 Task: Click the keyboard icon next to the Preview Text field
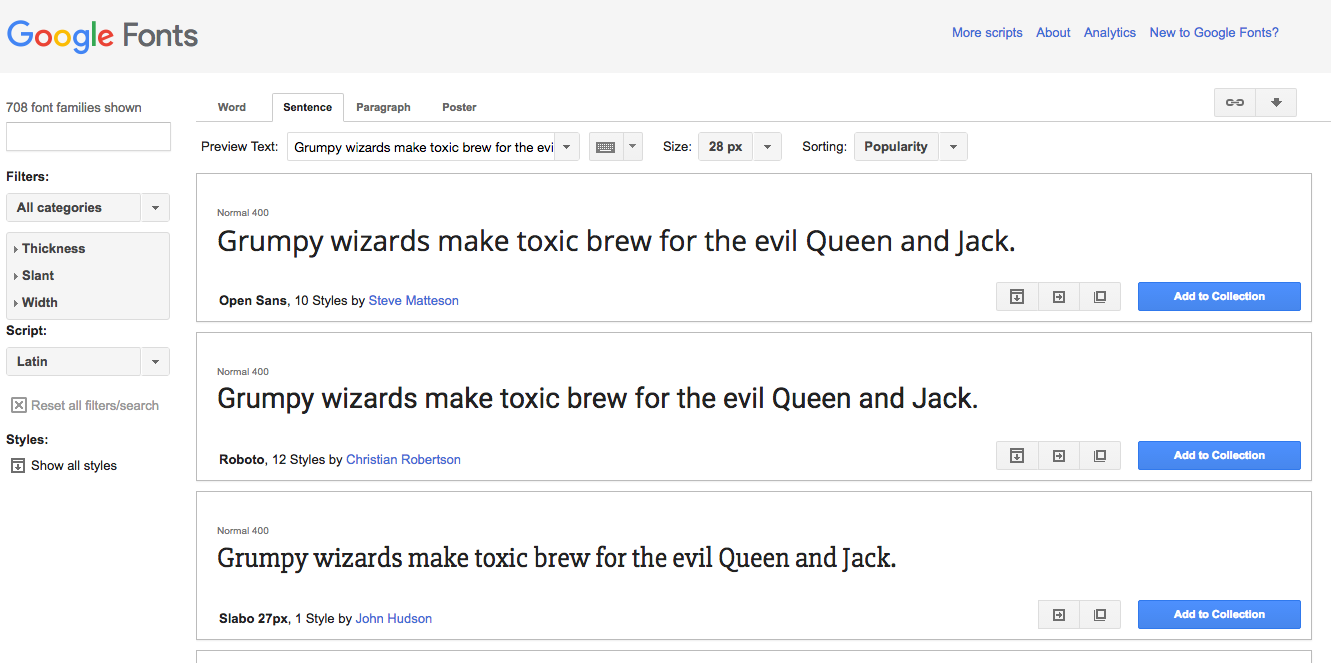(x=605, y=147)
